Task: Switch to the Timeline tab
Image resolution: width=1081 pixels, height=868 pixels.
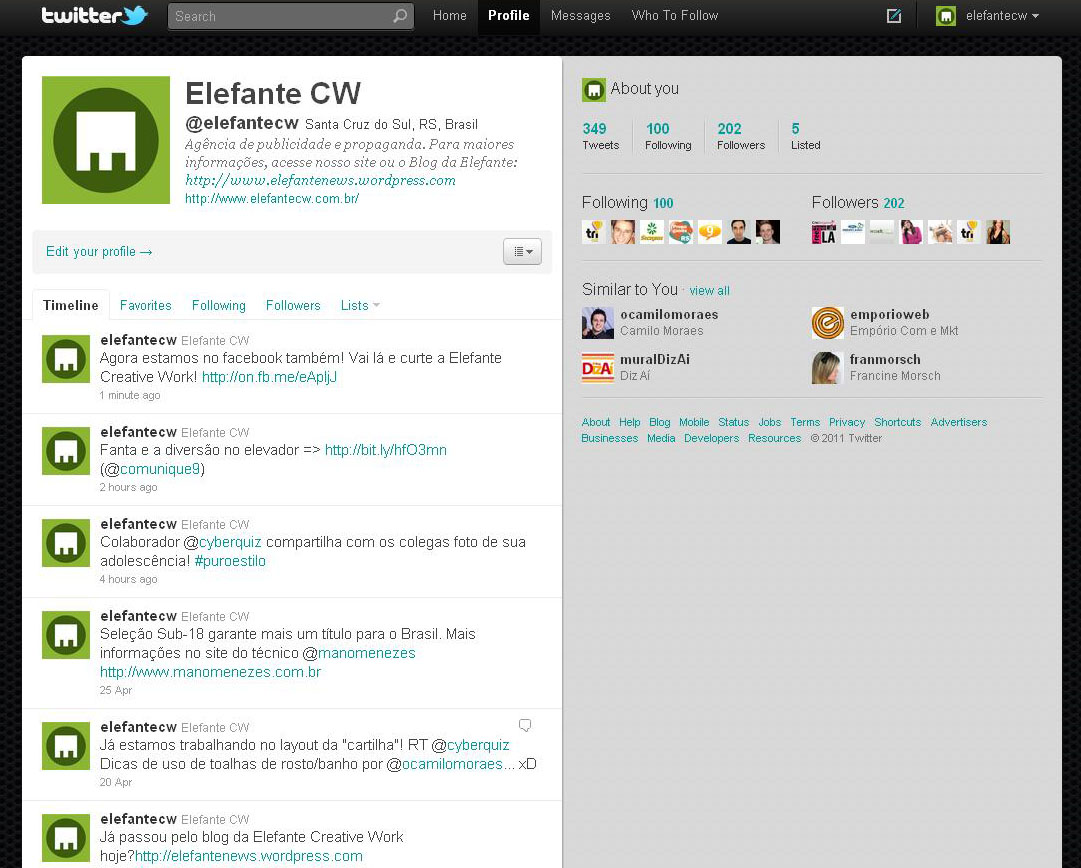Action: 70,305
